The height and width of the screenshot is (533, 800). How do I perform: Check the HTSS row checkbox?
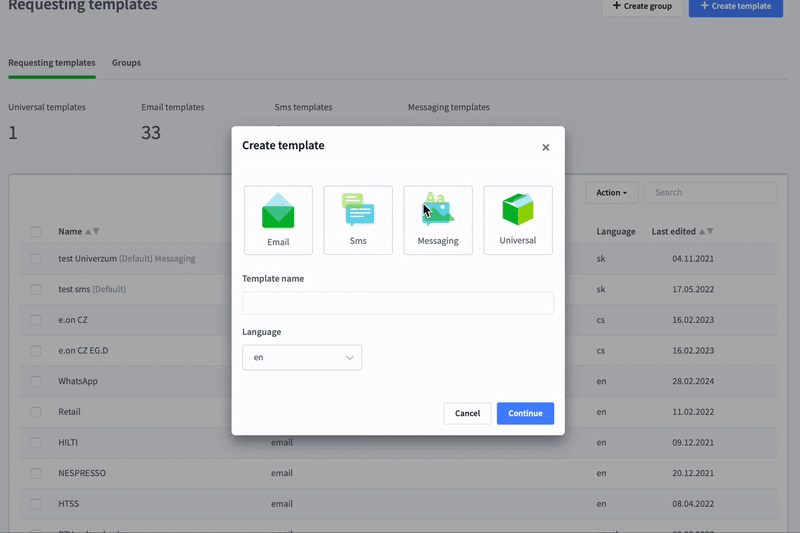[x=36, y=503]
